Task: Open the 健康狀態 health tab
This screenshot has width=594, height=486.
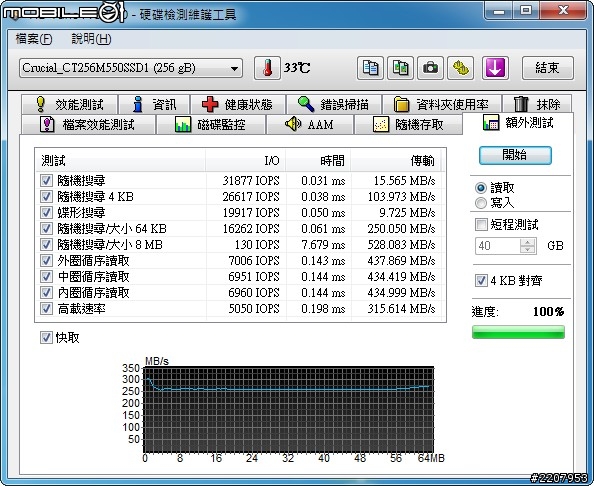Action: pos(238,104)
